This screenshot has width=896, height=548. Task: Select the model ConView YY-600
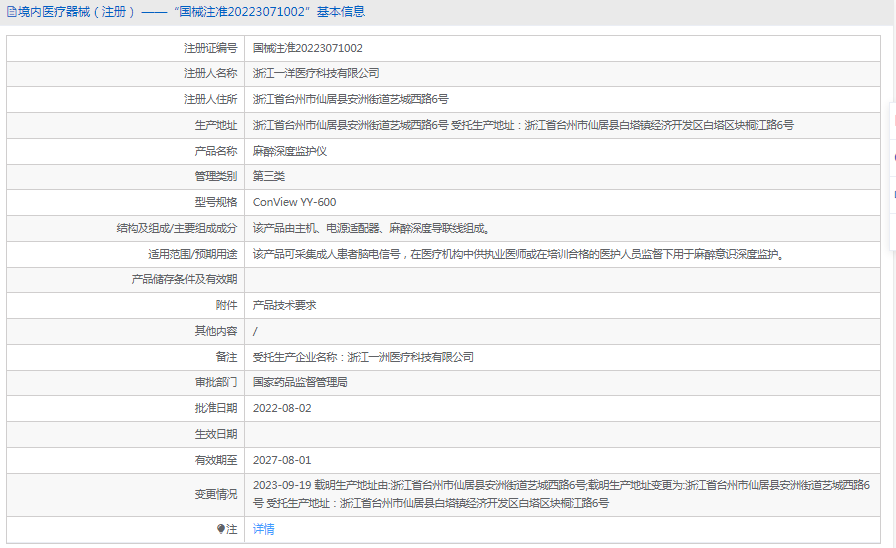point(294,202)
